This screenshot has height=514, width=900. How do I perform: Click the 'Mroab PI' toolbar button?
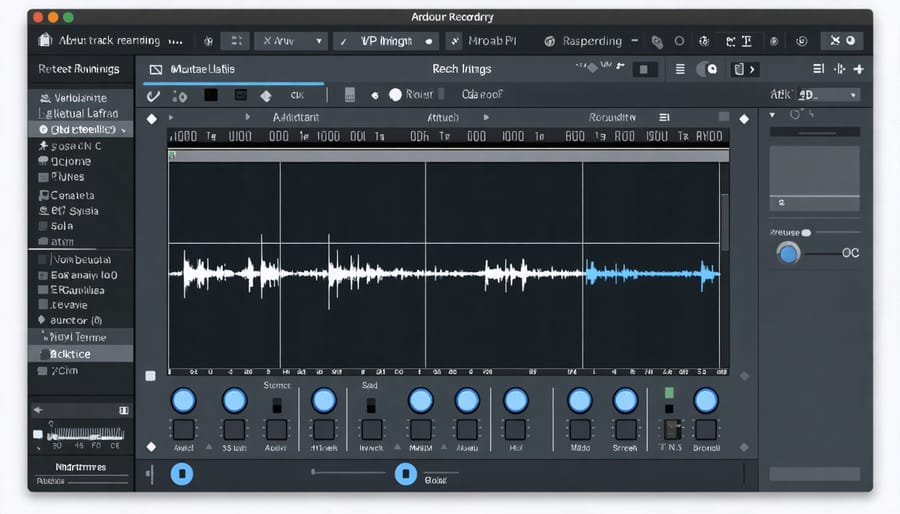coord(492,41)
